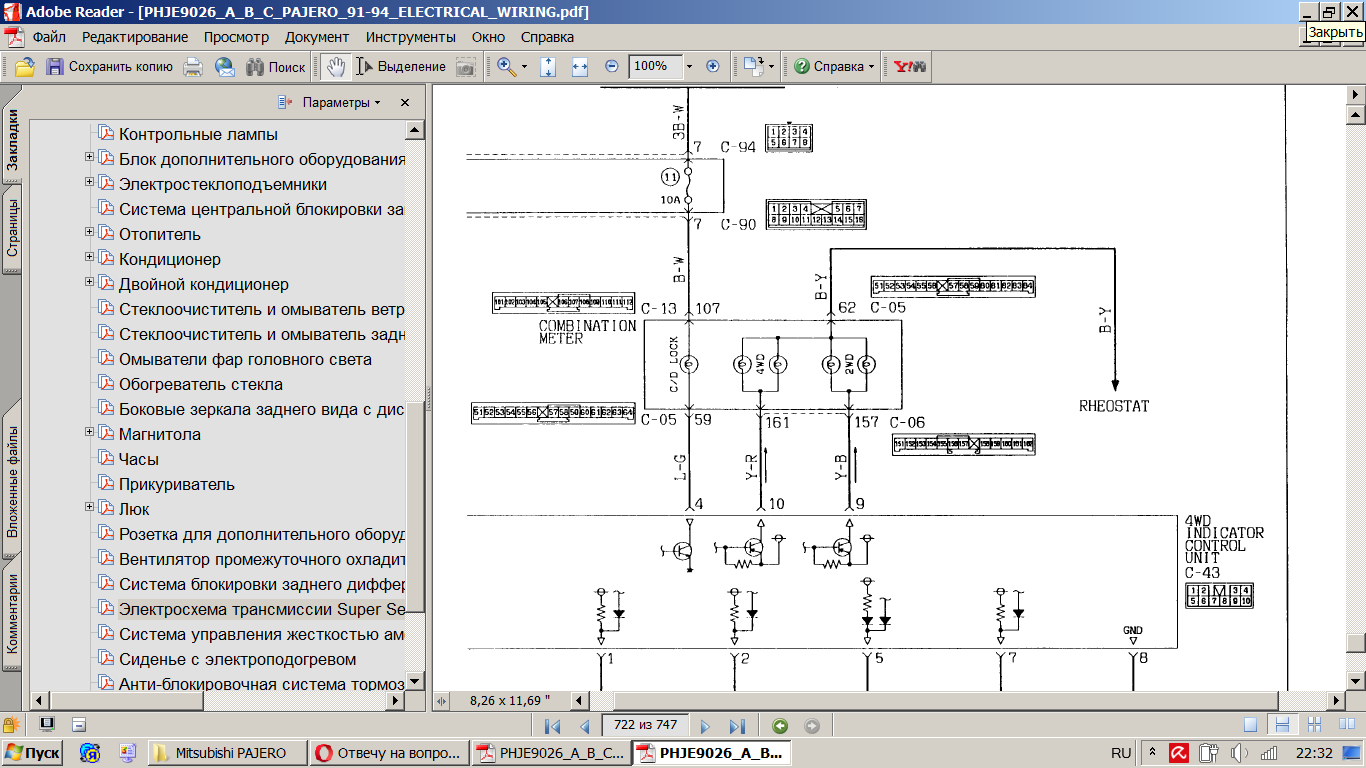Select the Hand tool

tap(337, 67)
